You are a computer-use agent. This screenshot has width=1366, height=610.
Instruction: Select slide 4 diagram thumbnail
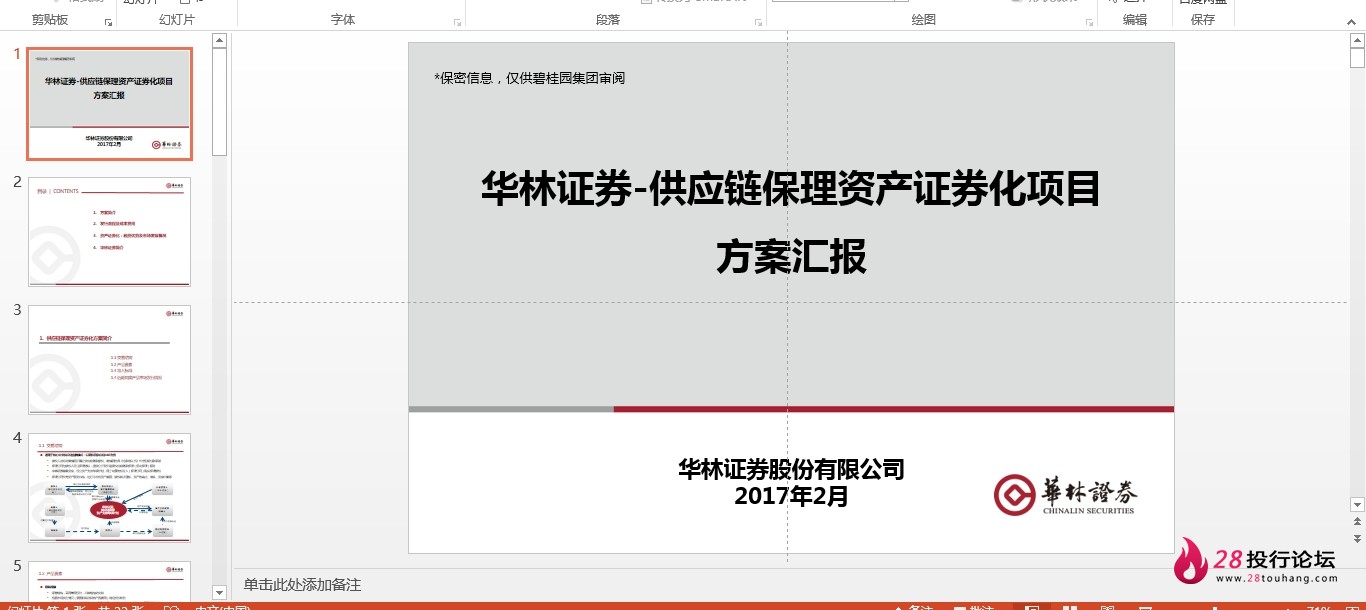109,488
